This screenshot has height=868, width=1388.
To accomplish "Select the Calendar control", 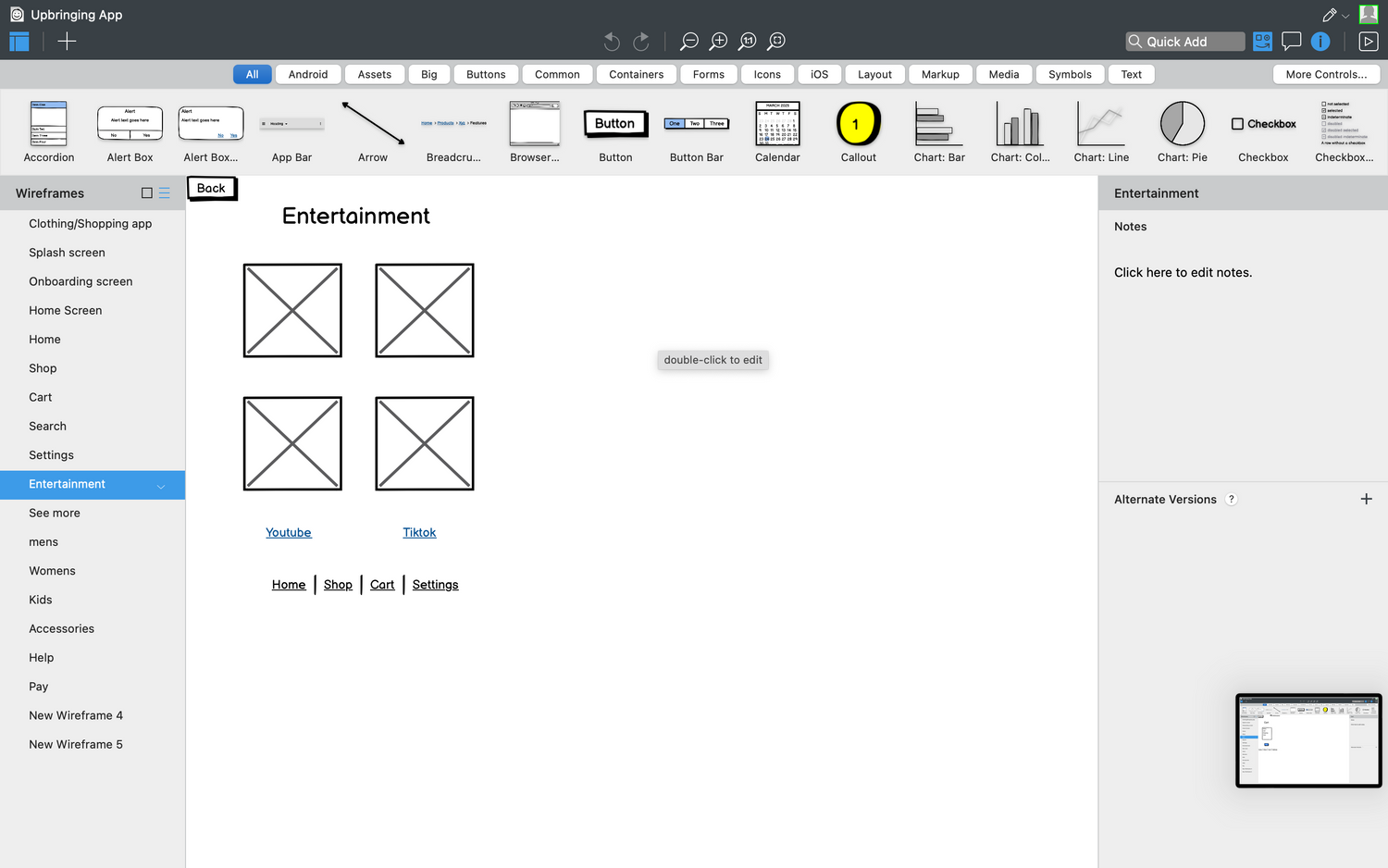I will (777, 131).
